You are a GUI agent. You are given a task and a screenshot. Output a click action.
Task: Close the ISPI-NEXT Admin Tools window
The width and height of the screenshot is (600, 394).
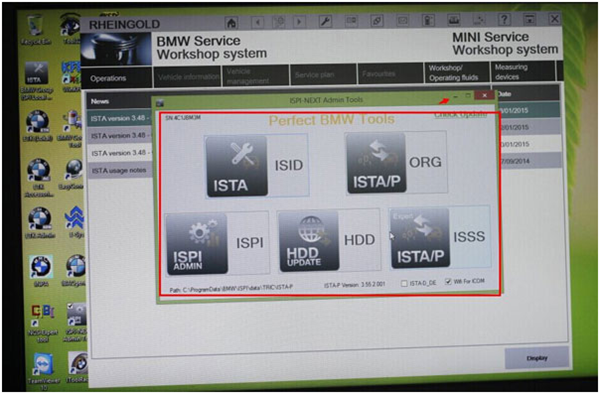[484, 95]
